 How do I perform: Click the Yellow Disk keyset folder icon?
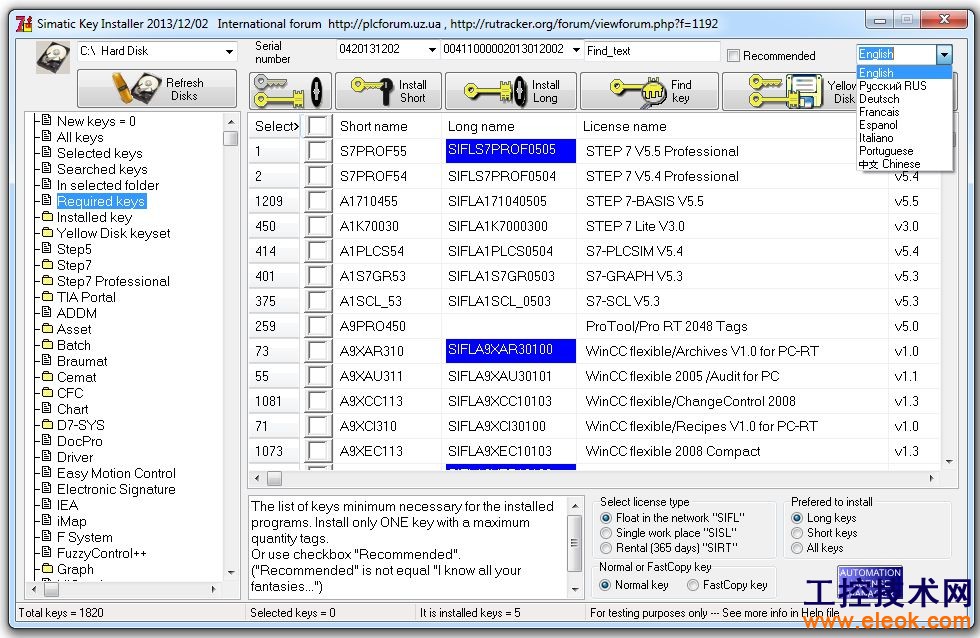click(47, 232)
